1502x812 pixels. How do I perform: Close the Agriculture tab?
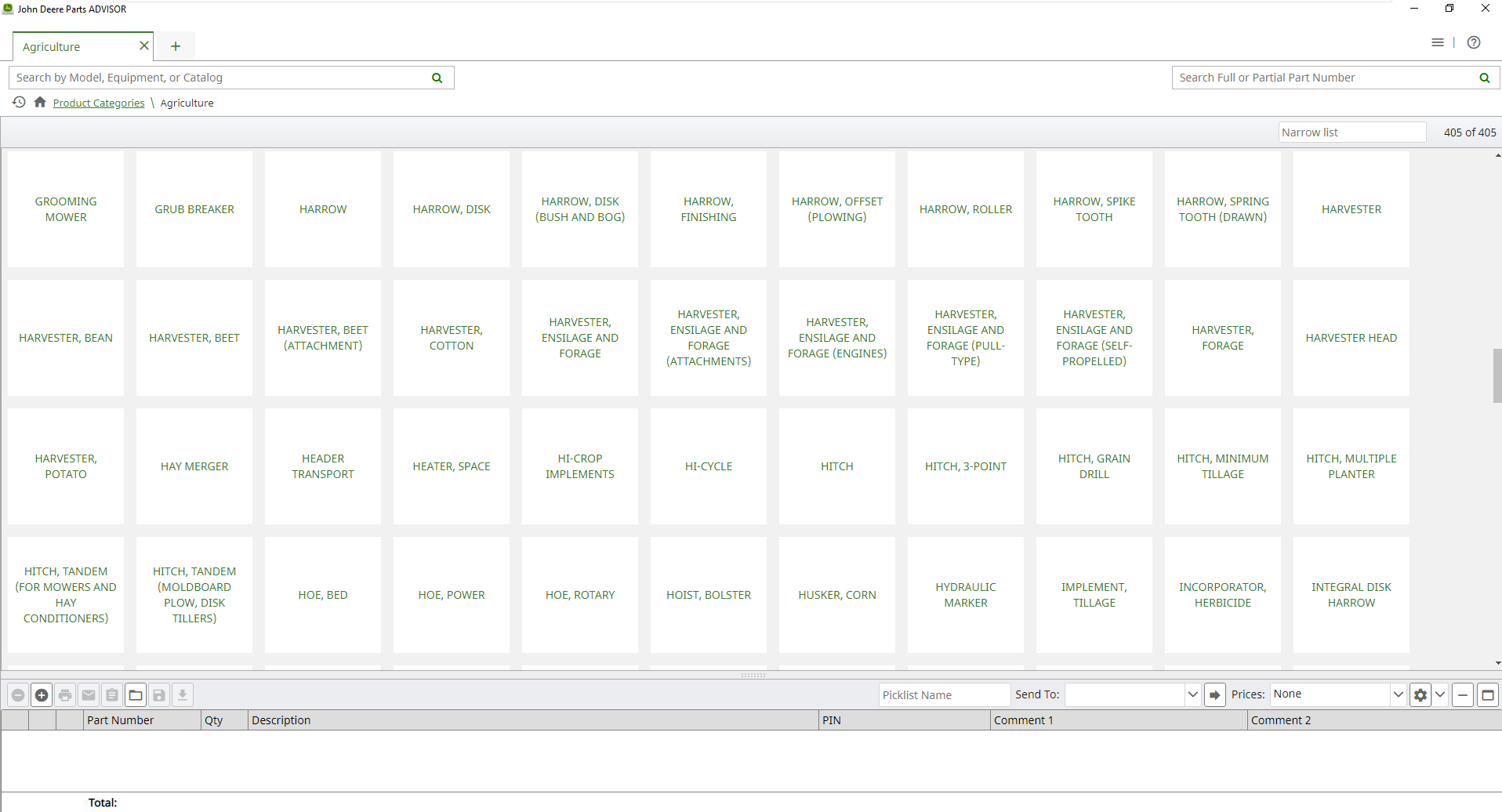[144, 45]
